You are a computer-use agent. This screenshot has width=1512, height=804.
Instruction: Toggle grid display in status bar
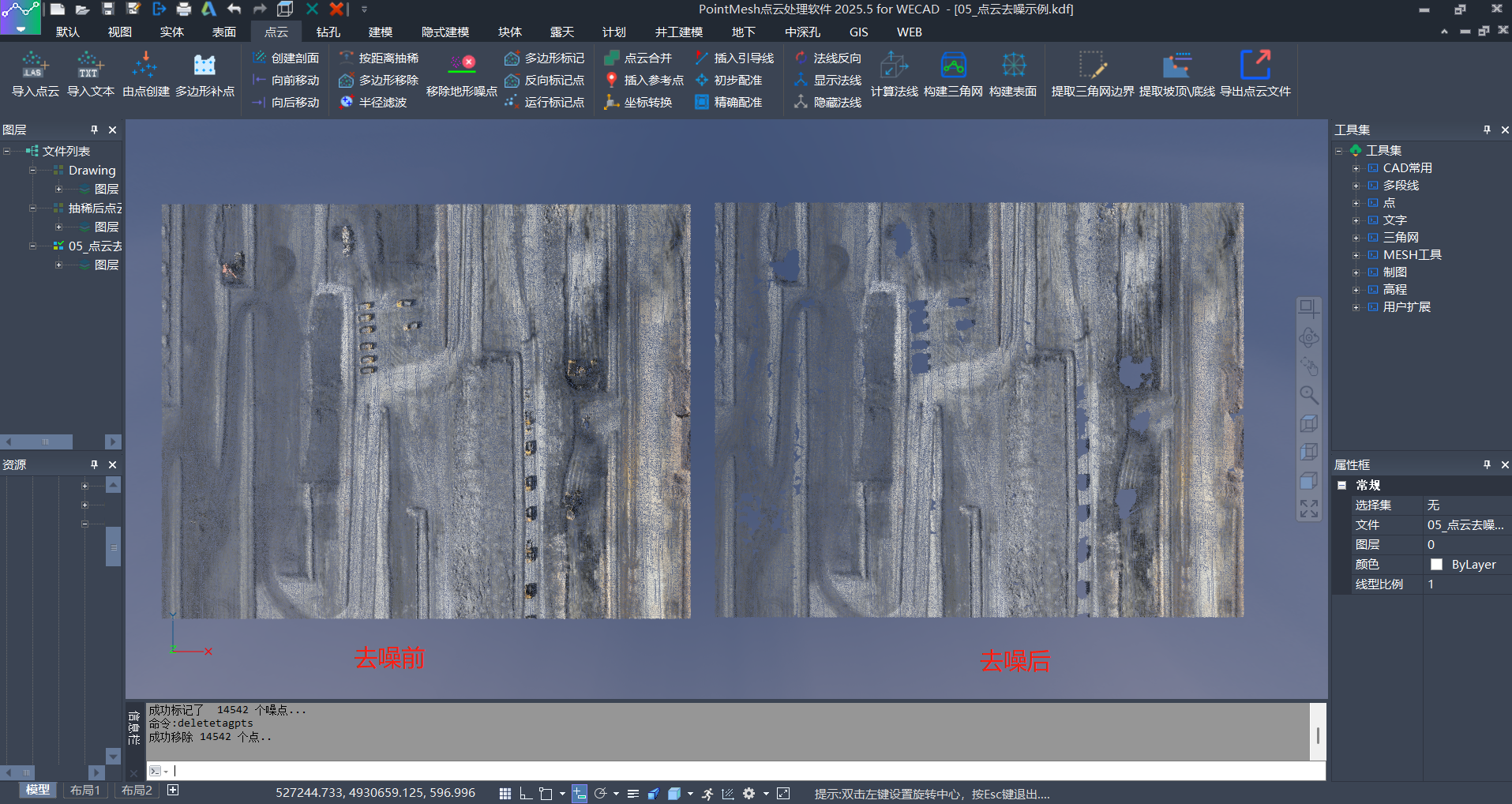pos(505,794)
